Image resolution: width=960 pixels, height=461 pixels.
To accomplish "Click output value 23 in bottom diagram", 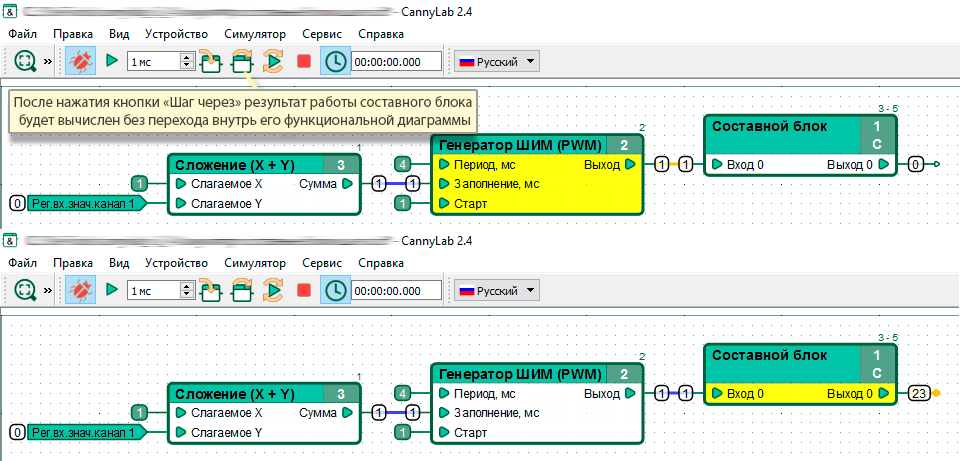I will [918, 393].
